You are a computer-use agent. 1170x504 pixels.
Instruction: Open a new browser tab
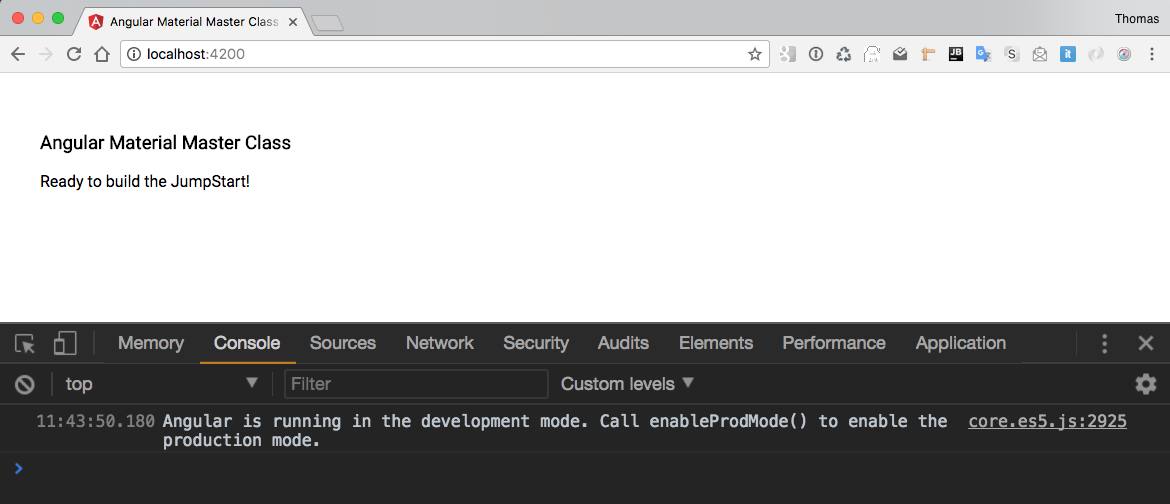pos(327,24)
